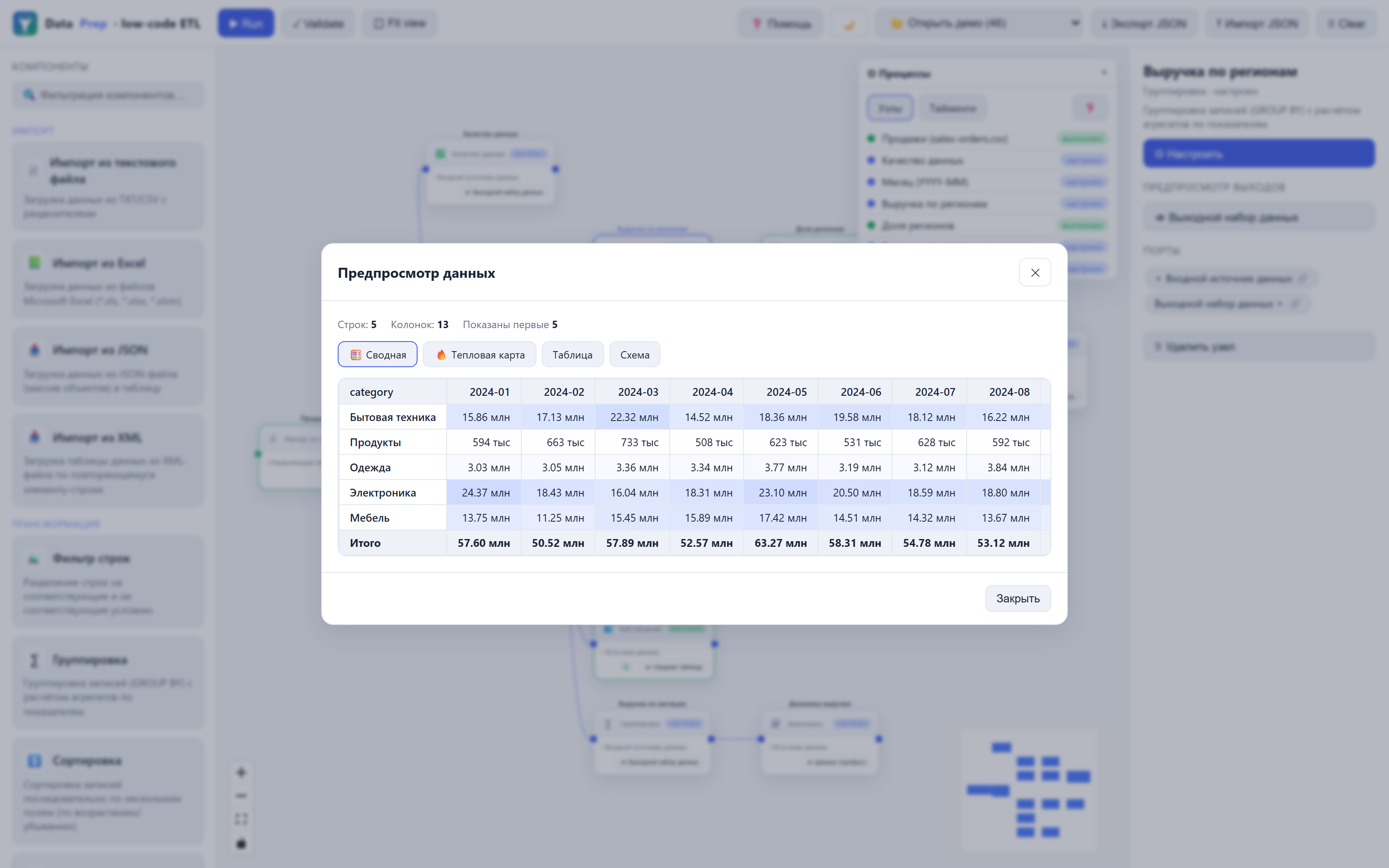
Task: Click Удалить узел in the right panel
Action: tap(1259, 346)
